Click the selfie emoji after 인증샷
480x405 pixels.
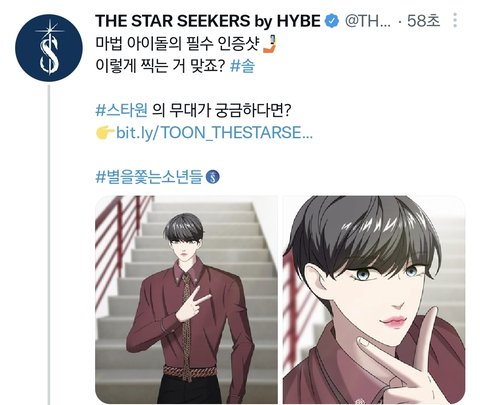[x=270, y=45]
